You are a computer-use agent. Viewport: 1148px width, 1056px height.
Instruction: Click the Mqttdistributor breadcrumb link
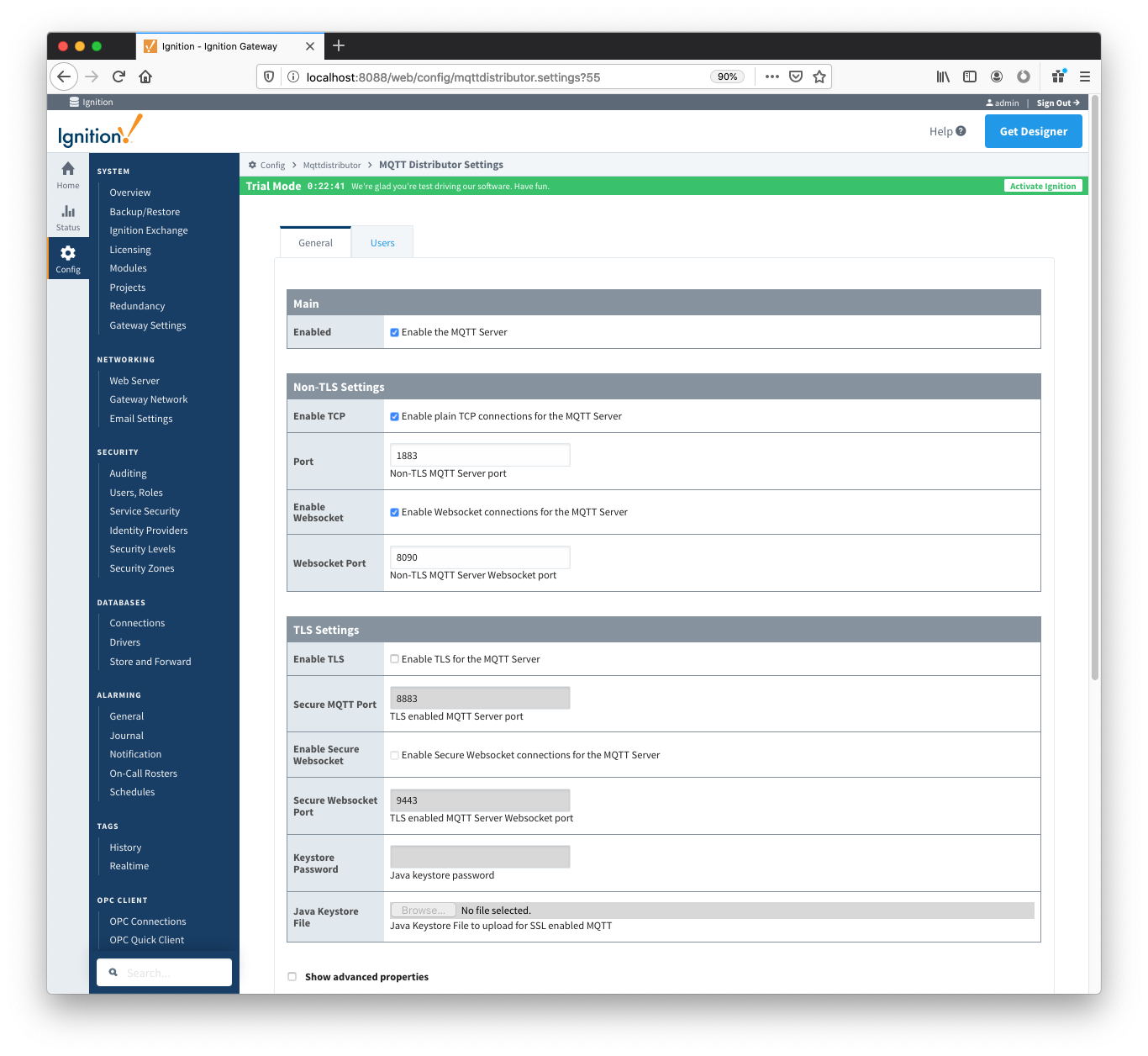(x=332, y=165)
